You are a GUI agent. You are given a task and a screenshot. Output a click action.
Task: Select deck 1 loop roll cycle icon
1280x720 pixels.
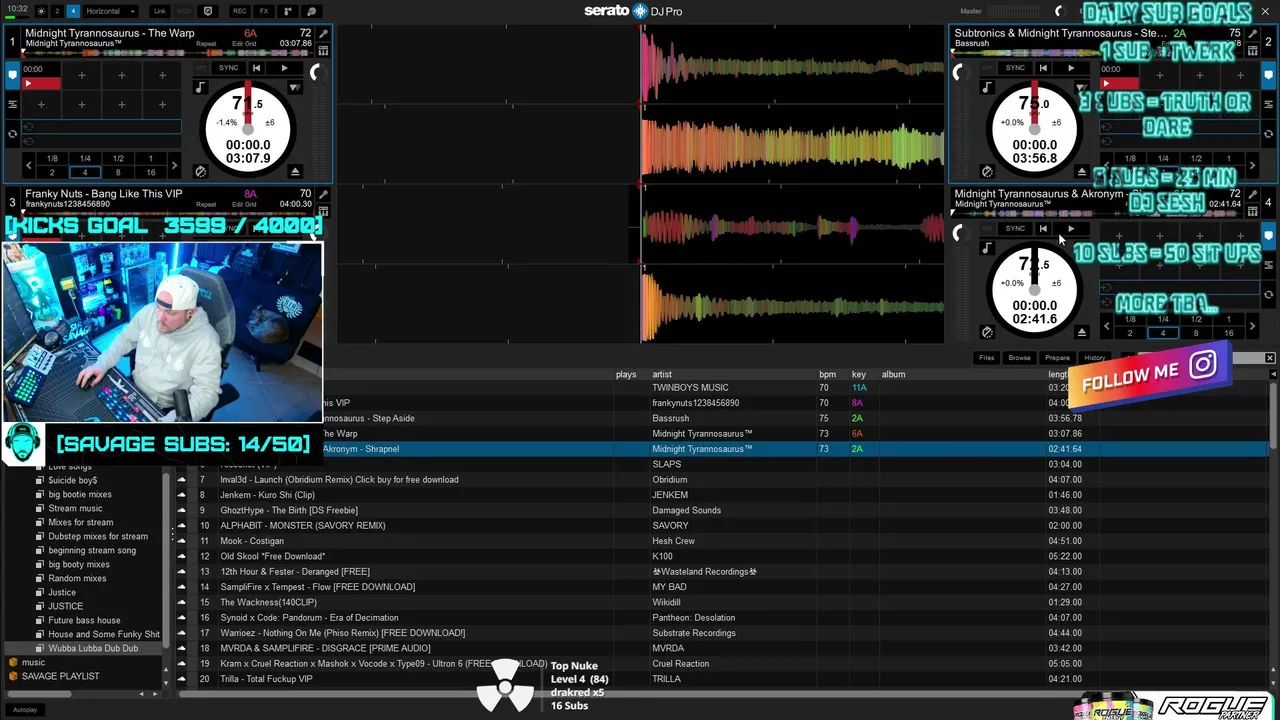click(x=12, y=133)
